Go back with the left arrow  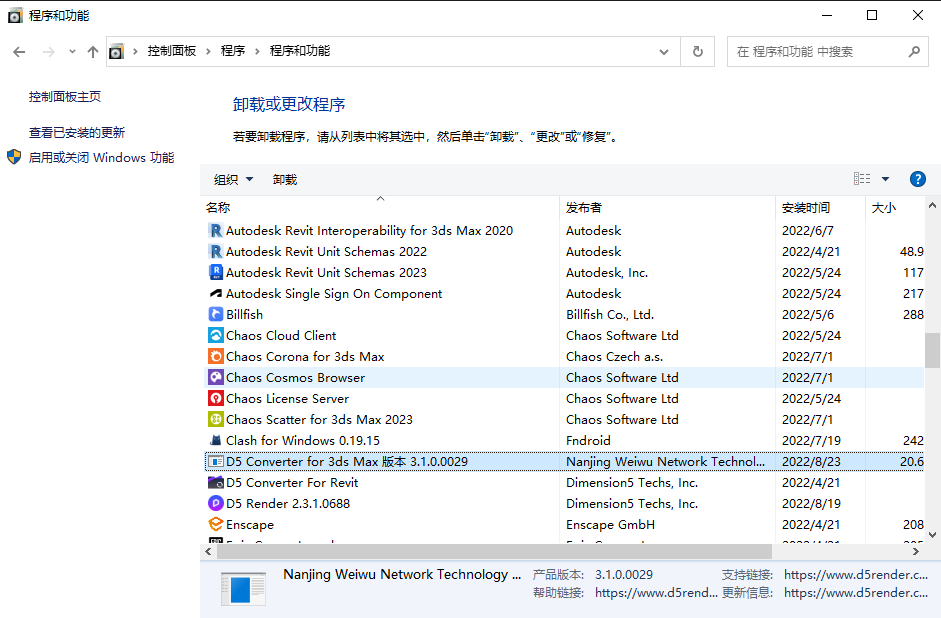pos(19,52)
